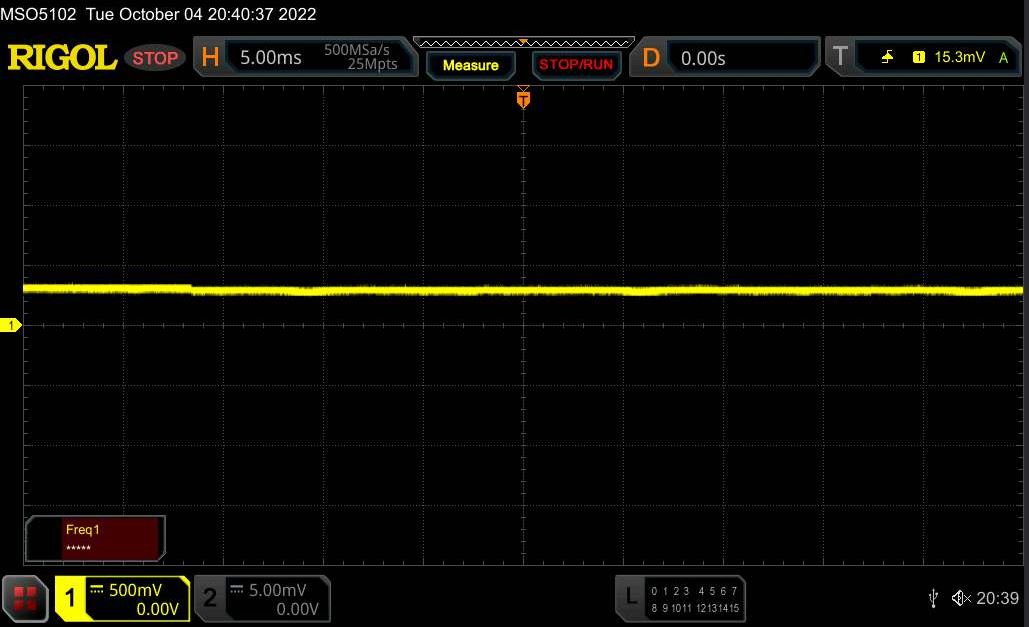Screen dimensions: 1029x627
Task: Open the Measure menu
Action: coord(471,65)
